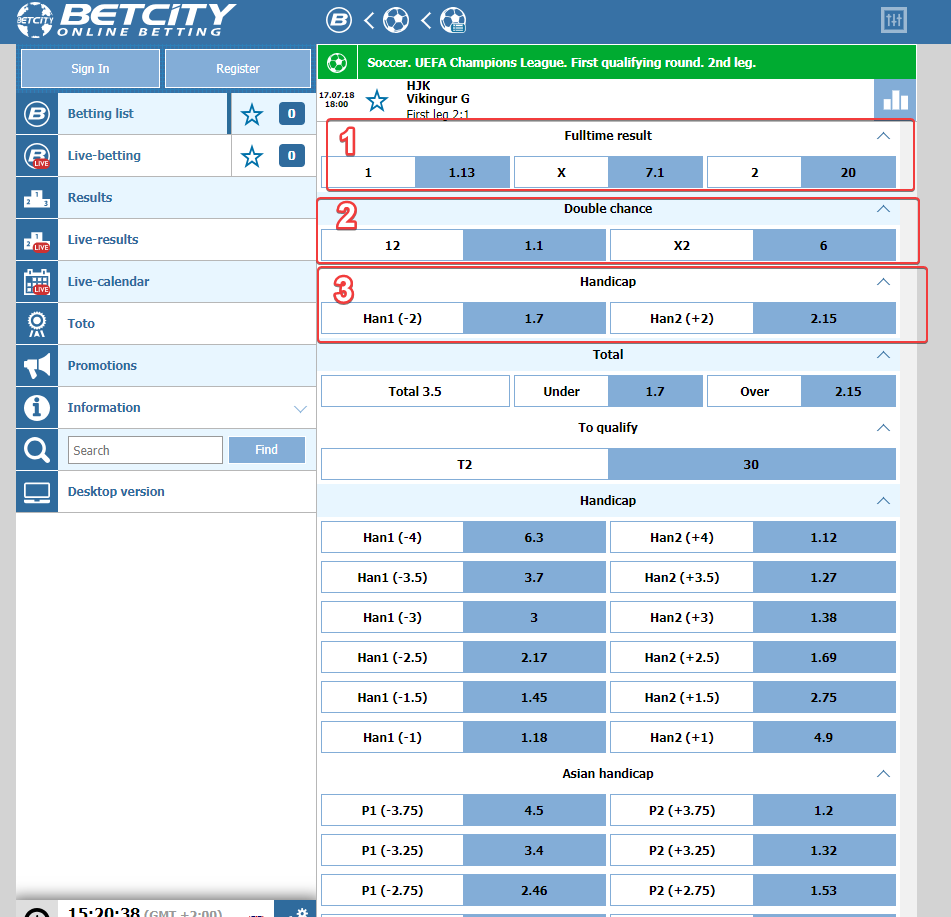Click the Promotions megaphone icon

(x=37, y=366)
